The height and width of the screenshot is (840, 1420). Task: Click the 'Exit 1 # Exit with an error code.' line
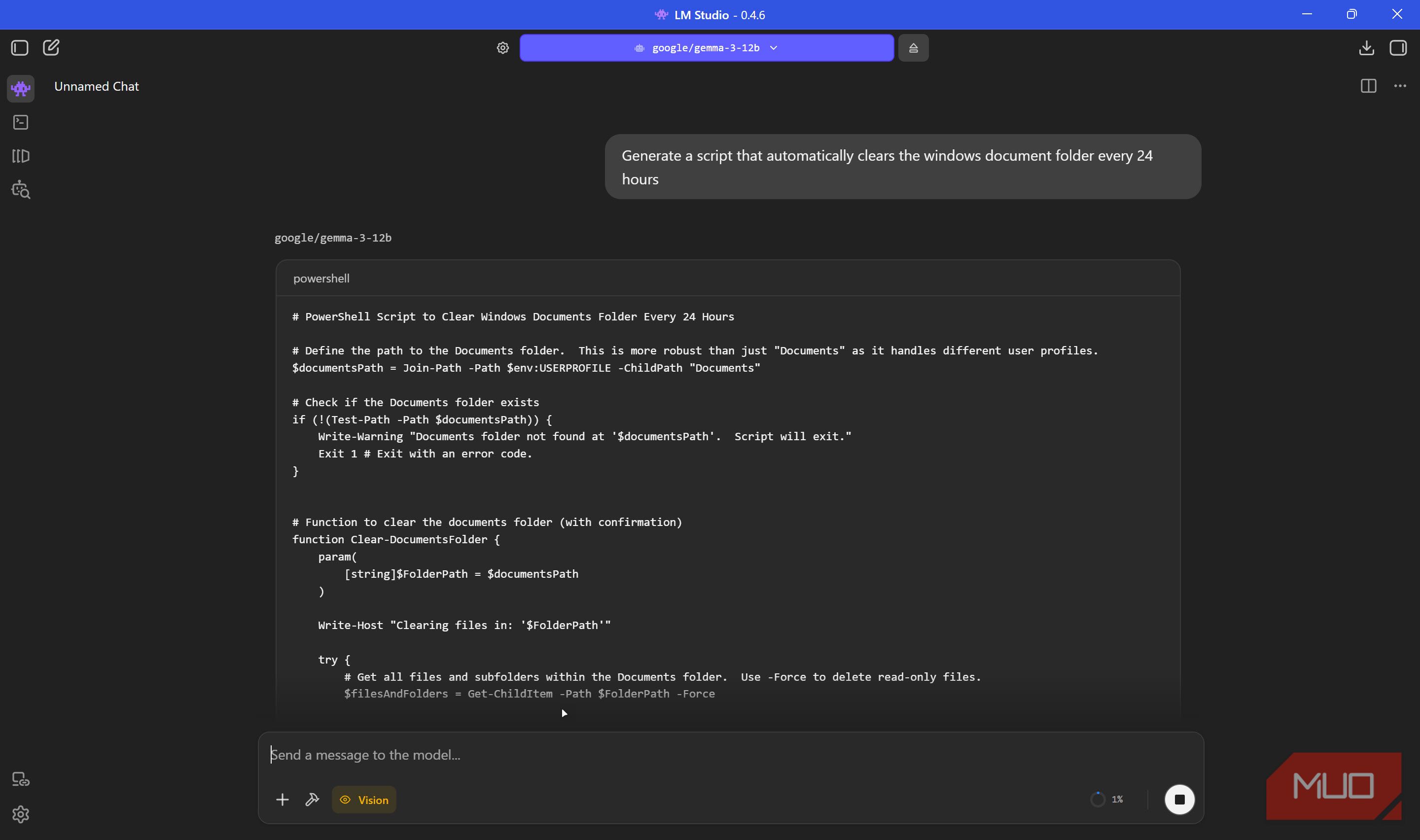tap(425, 454)
